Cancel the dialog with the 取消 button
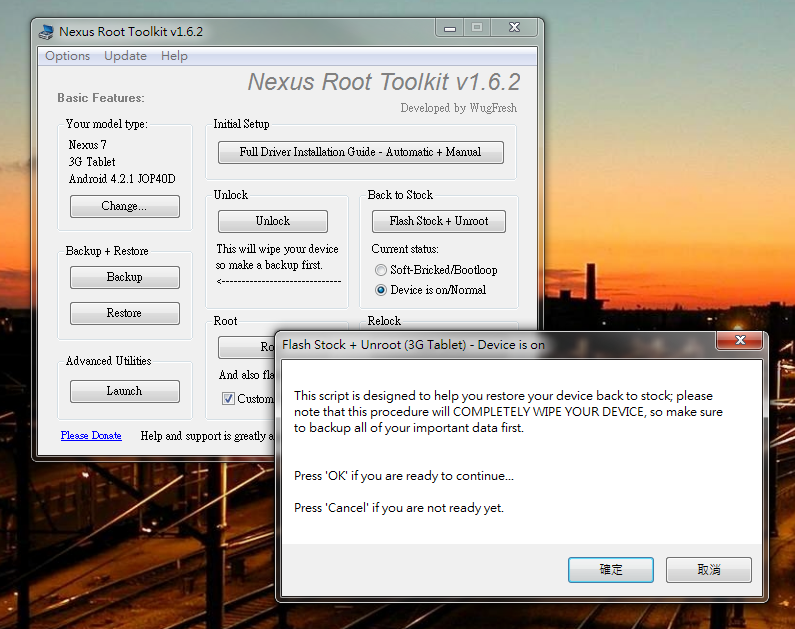 coord(708,570)
